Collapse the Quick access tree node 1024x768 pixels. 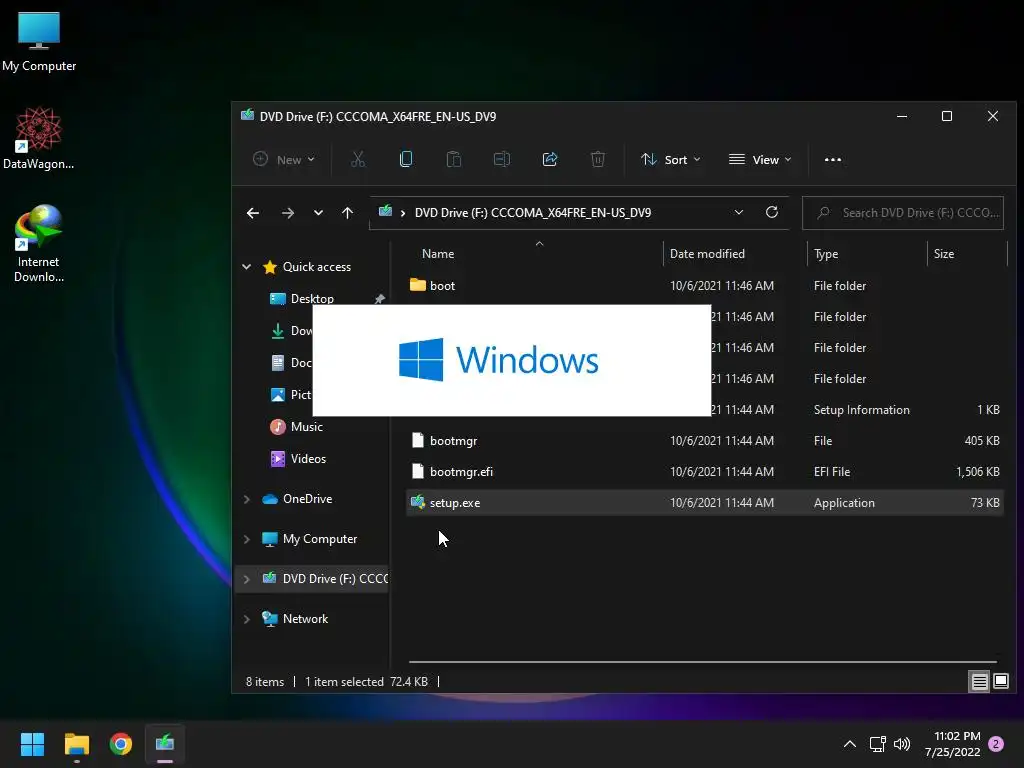tap(247, 266)
